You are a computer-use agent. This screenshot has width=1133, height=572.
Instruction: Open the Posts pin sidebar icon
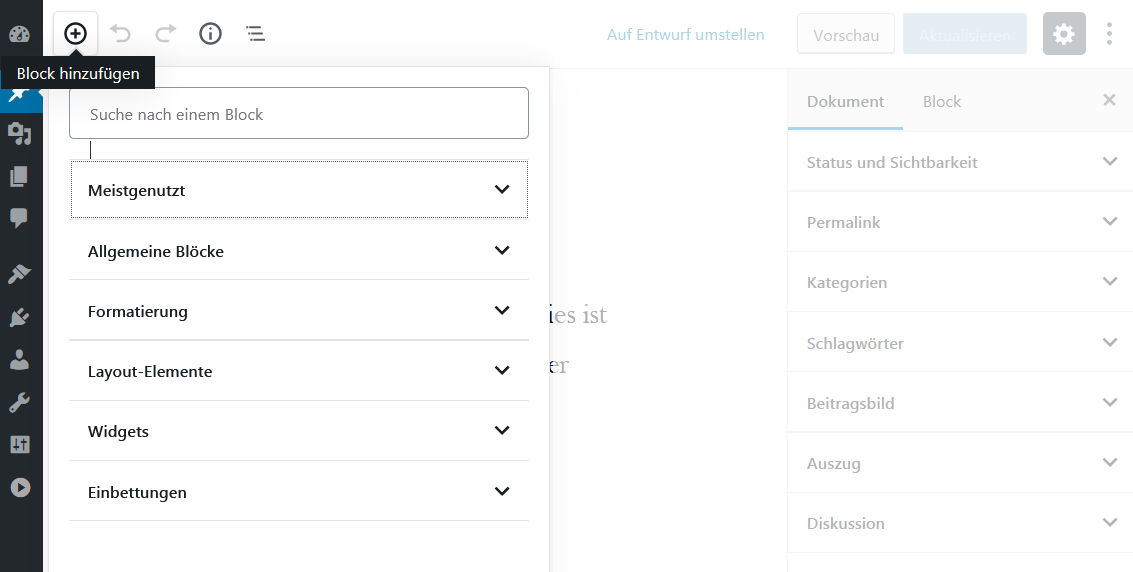[20, 94]
